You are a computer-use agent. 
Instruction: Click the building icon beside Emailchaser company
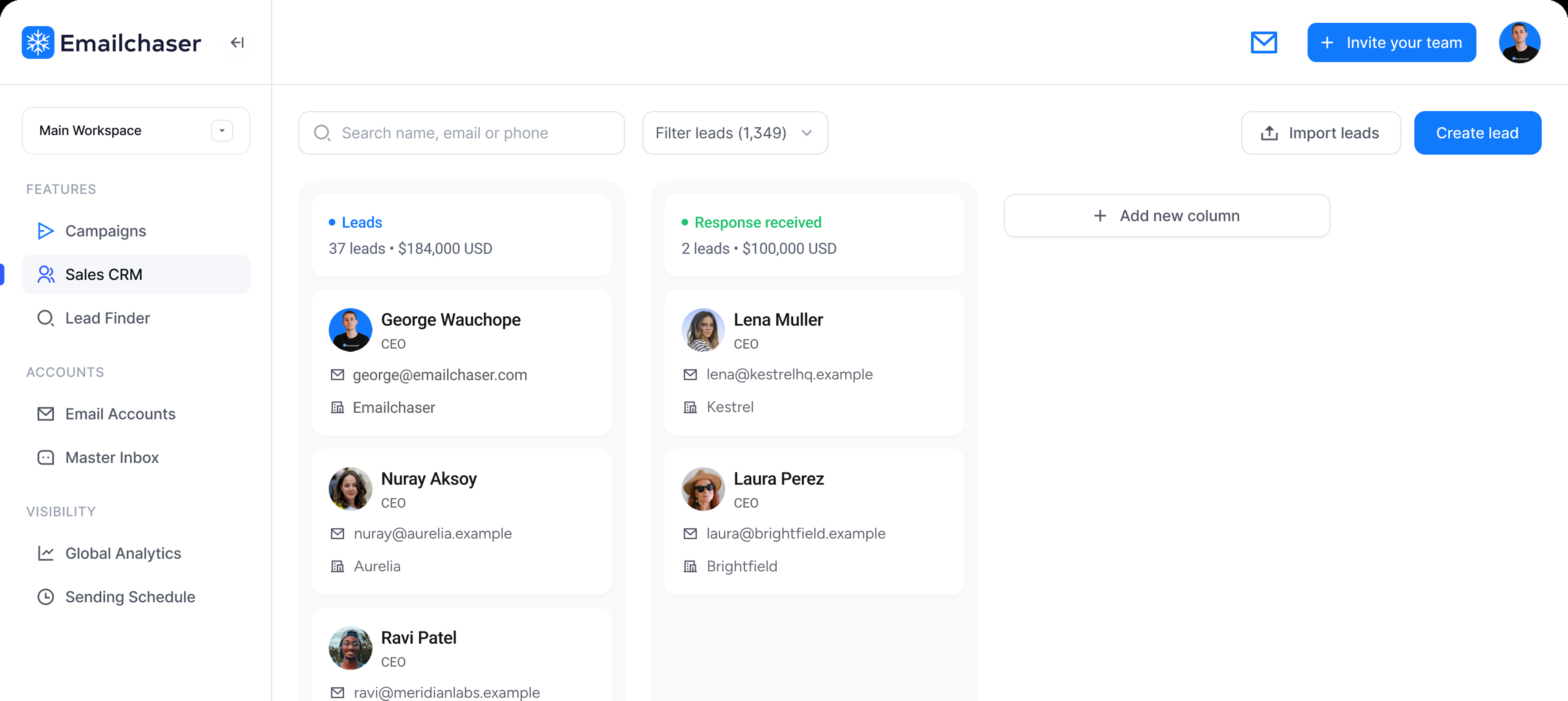coord(337,407)
